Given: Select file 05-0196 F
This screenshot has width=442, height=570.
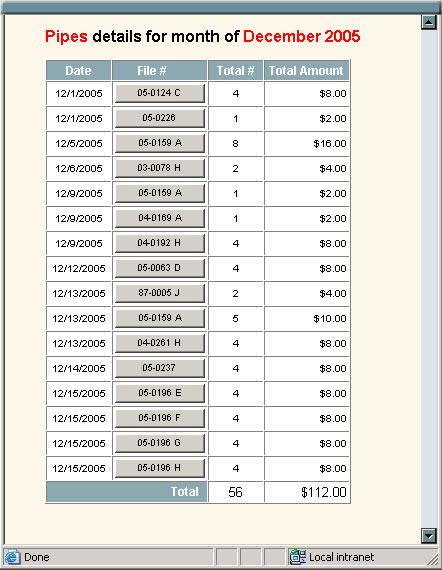Looking at the screenshot, I should pyautogui.click(x=160, y=418).
